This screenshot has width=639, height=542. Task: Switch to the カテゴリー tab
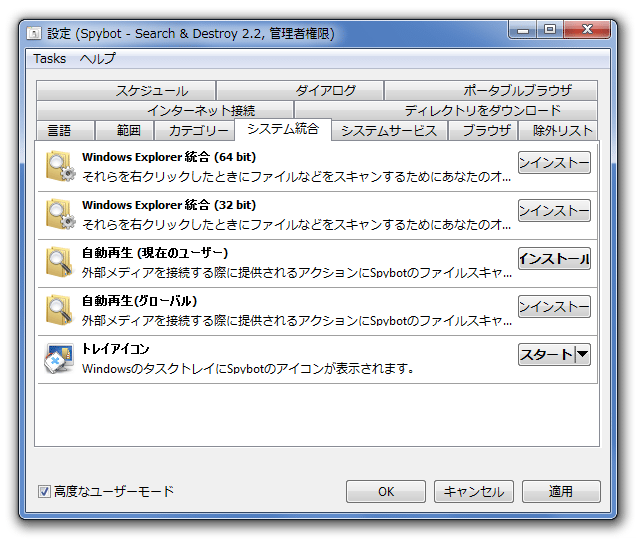coord(194,130)
